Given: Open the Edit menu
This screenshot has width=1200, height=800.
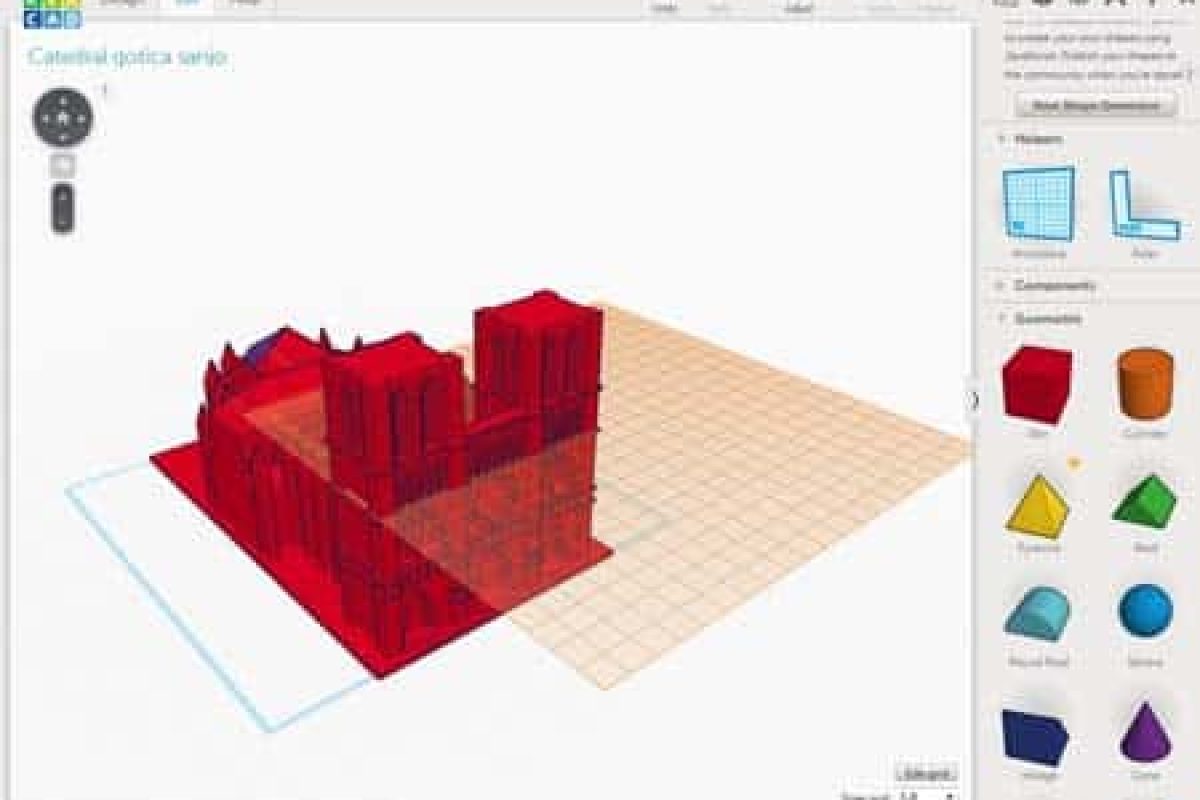Looking at the screenshot, I should coord(186,6).
